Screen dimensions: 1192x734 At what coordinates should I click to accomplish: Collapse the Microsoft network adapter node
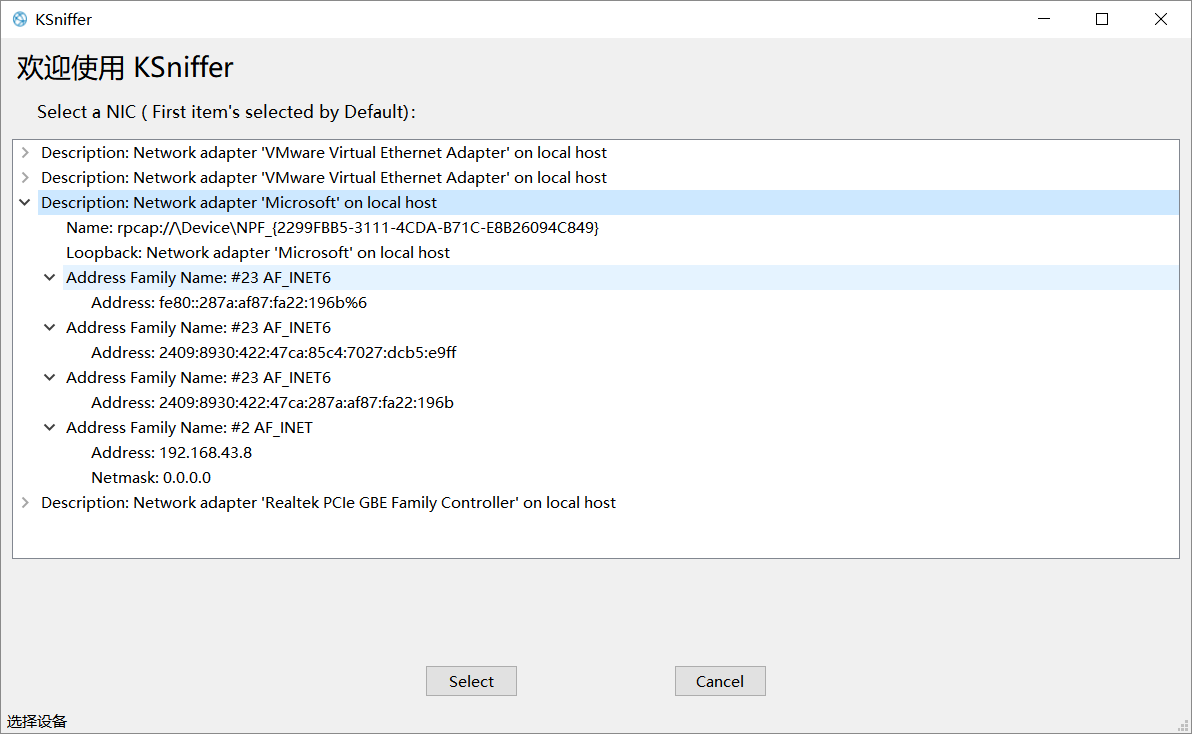pos(25,203)
